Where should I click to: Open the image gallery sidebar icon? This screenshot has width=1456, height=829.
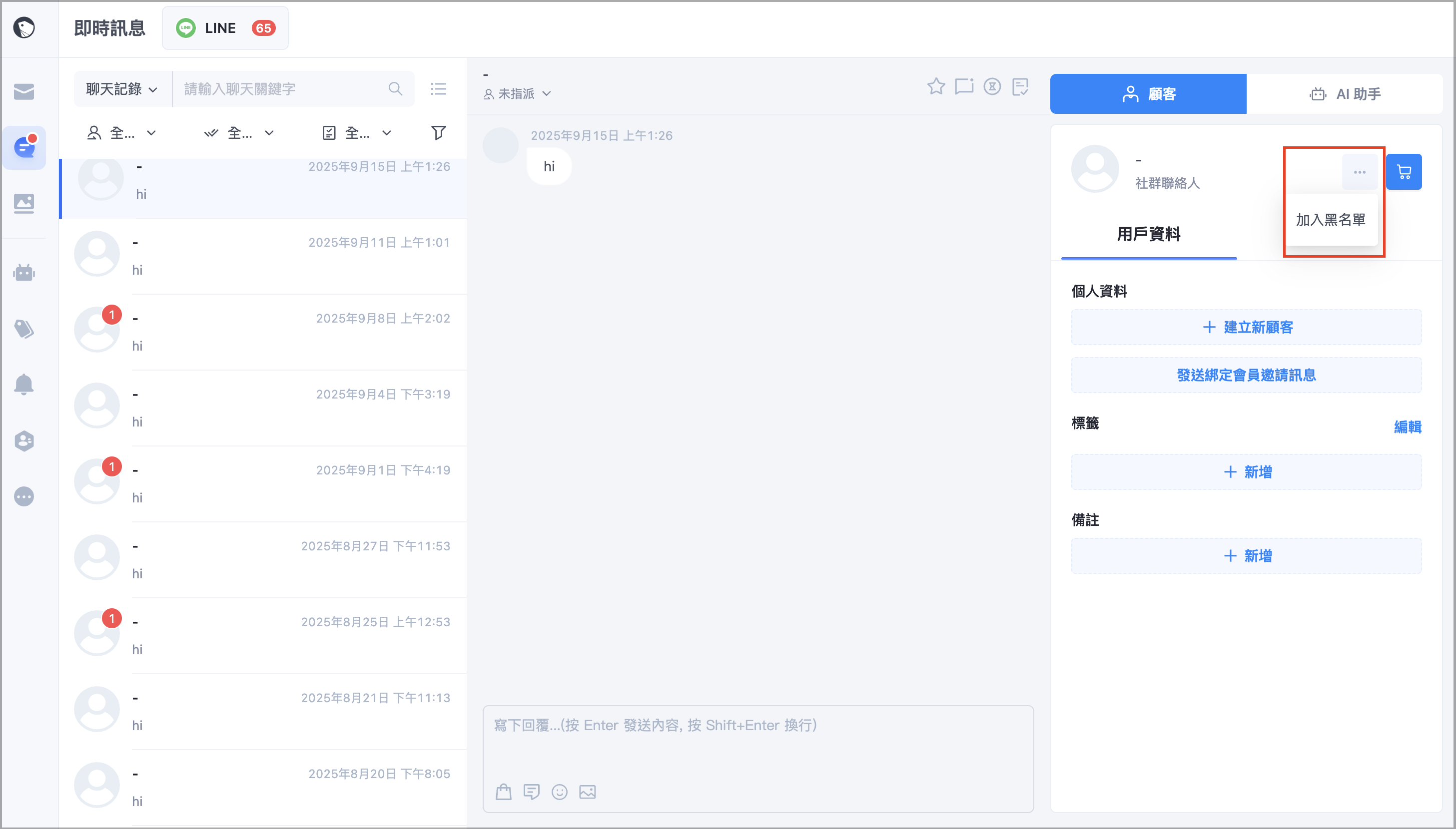click(x=24, y=203)
